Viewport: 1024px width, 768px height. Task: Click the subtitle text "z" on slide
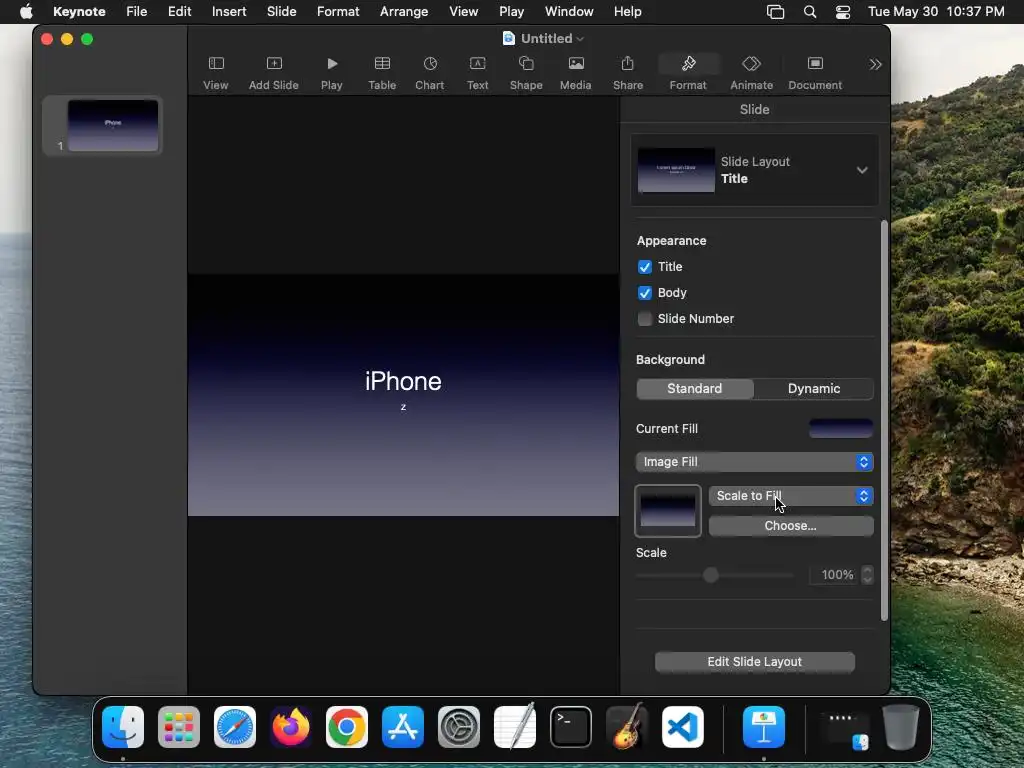(x=403, y=407)
